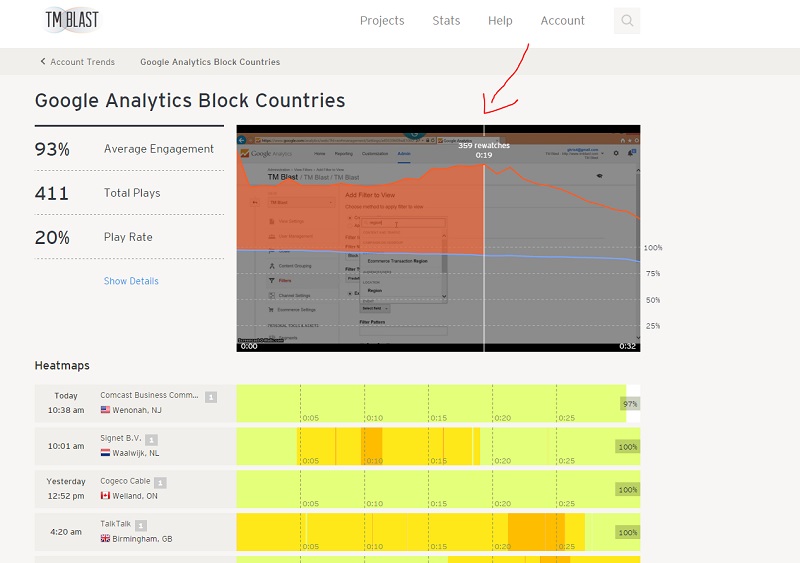The width and height of the screenshot is (800, 563).
Task: Click the US flag beside Wenonah, NJ
Action: [x=105, y=409]
